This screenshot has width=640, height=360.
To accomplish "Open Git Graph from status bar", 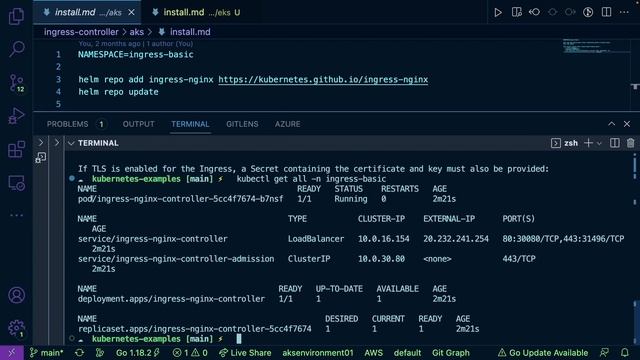I will tap(451, 353).
